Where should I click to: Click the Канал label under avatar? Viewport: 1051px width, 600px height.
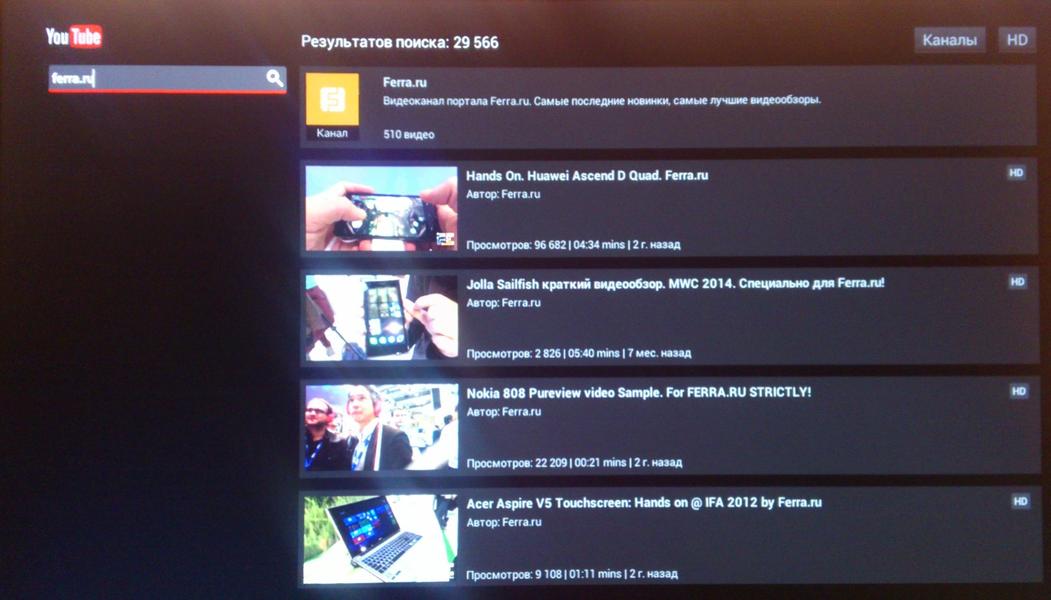click(x=332, y=133)
